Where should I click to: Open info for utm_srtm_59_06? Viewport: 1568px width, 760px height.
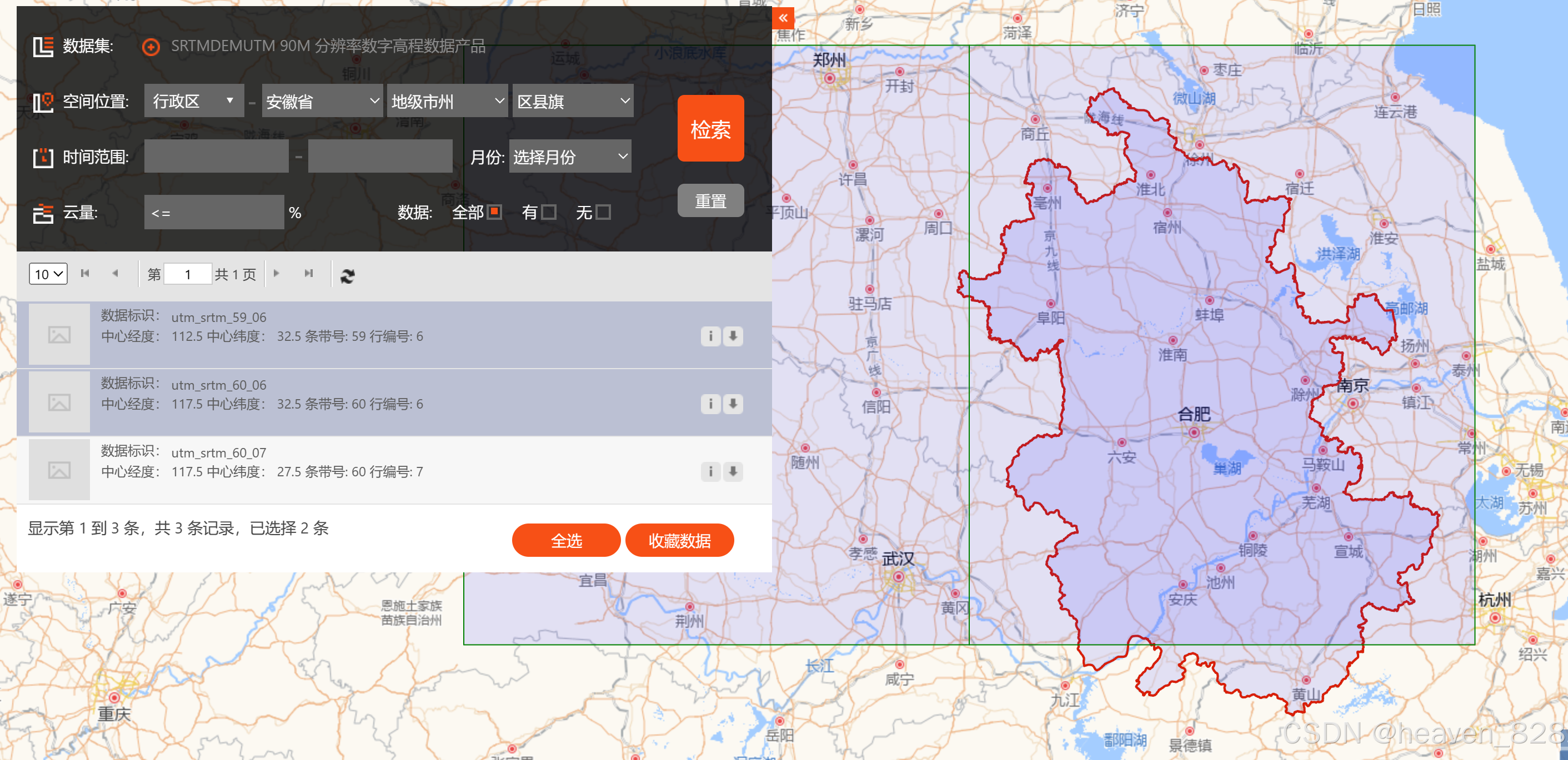pos(710,336)
